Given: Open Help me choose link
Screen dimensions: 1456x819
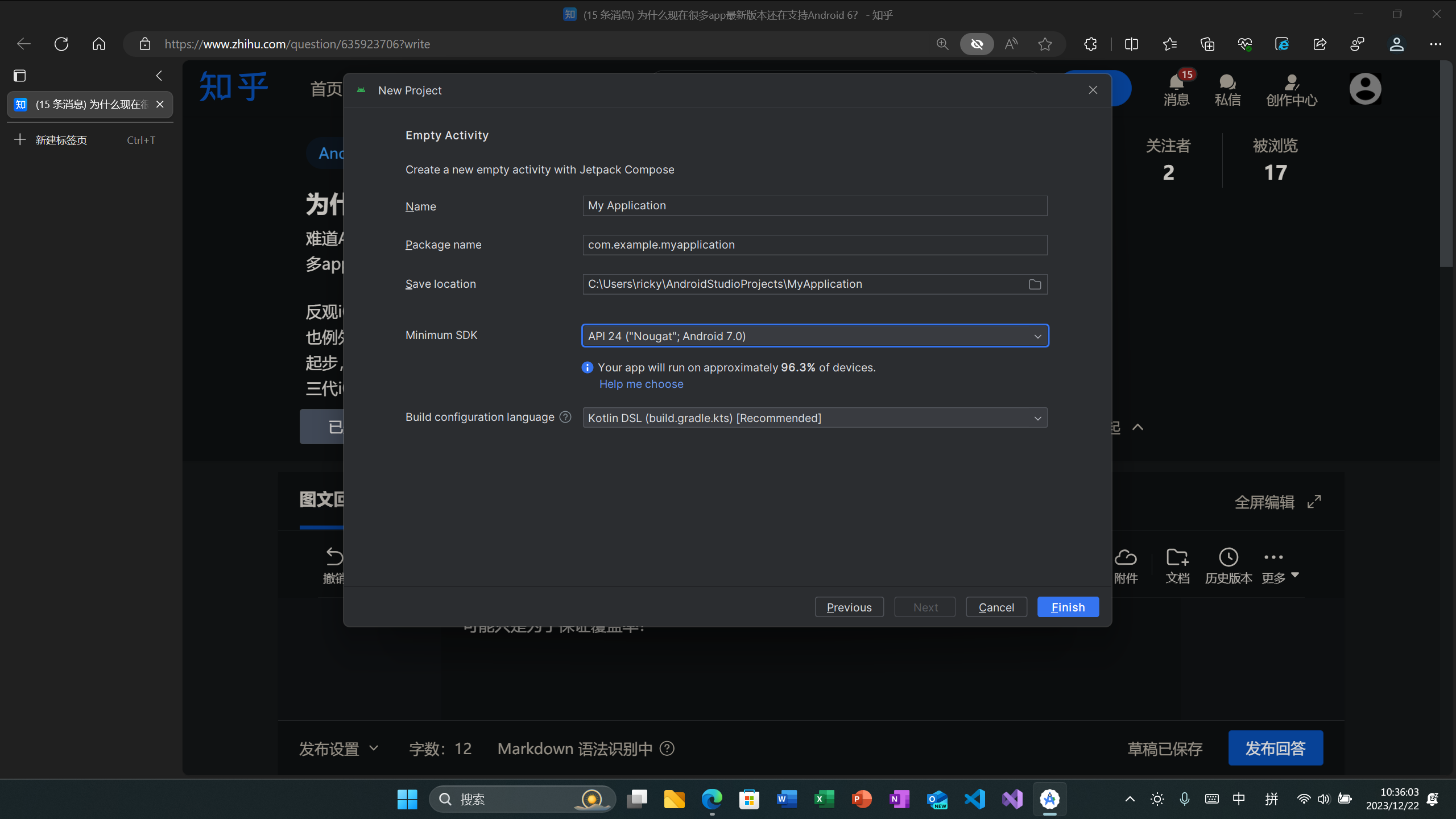Looking at the screenshot, I should 641,384.
